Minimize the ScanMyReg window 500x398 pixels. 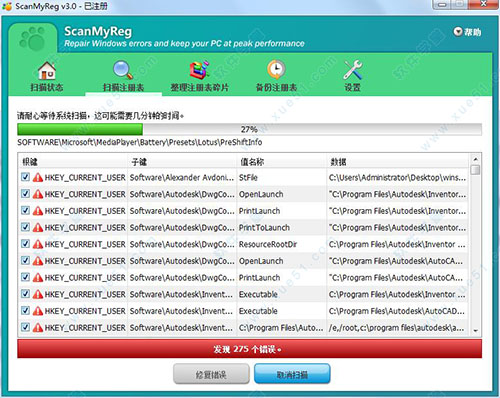tap(443, 4)
